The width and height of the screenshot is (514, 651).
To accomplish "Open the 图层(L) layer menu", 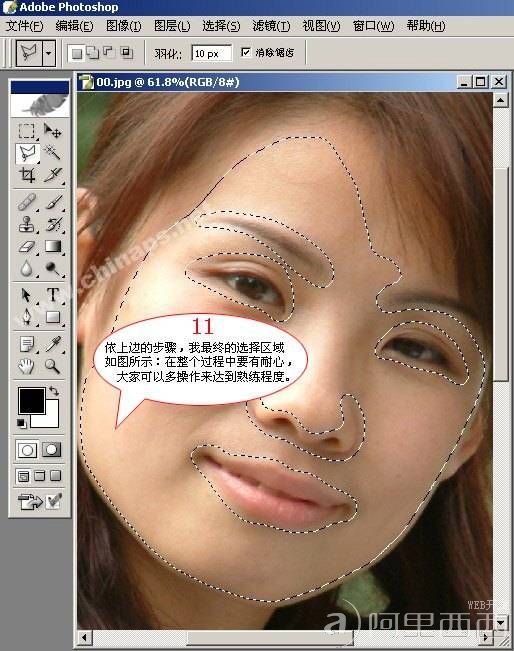I will tap(172, 26).
